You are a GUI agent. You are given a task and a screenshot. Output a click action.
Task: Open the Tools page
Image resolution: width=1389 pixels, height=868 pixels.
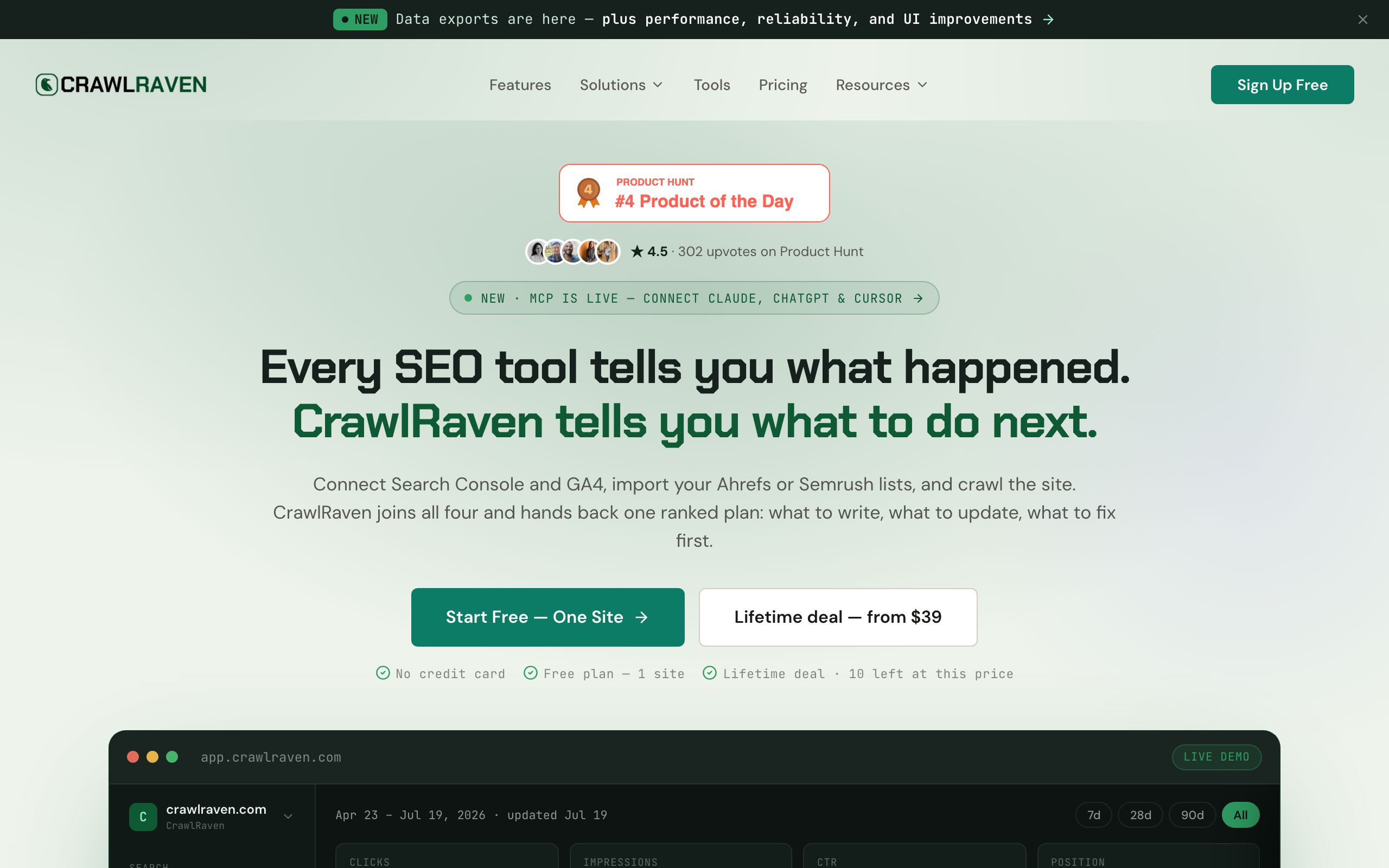712,85
